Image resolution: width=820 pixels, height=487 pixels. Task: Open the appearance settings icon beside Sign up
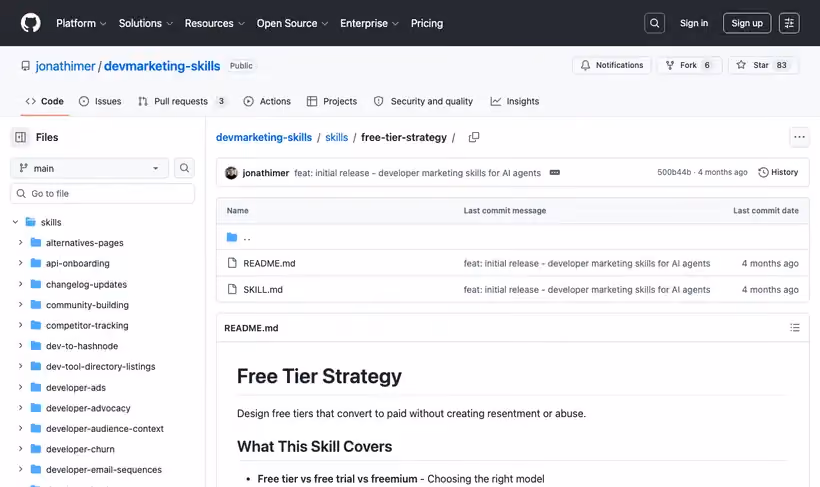tap(789, 23)
